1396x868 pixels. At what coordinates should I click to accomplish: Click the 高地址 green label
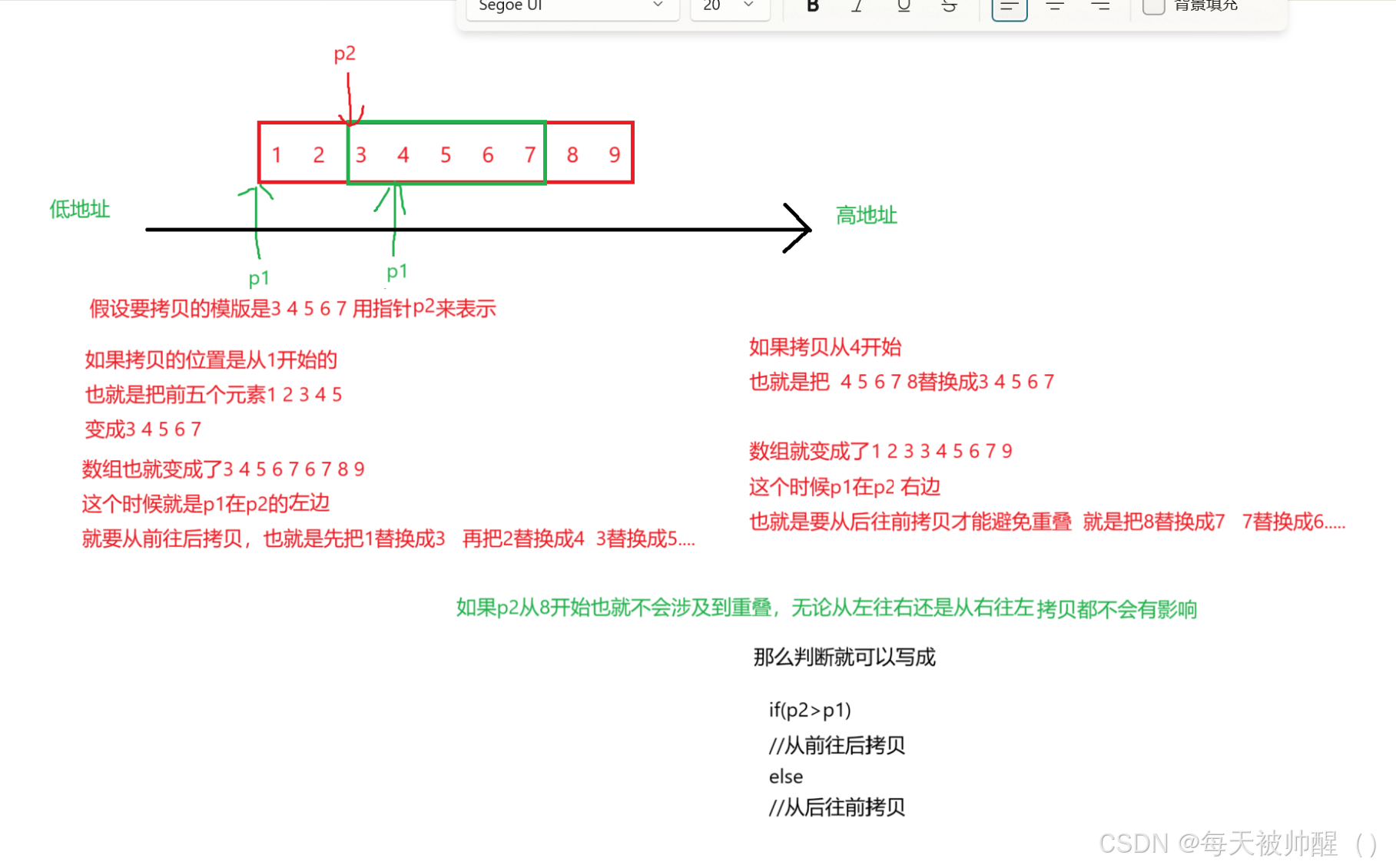point(866,216)
